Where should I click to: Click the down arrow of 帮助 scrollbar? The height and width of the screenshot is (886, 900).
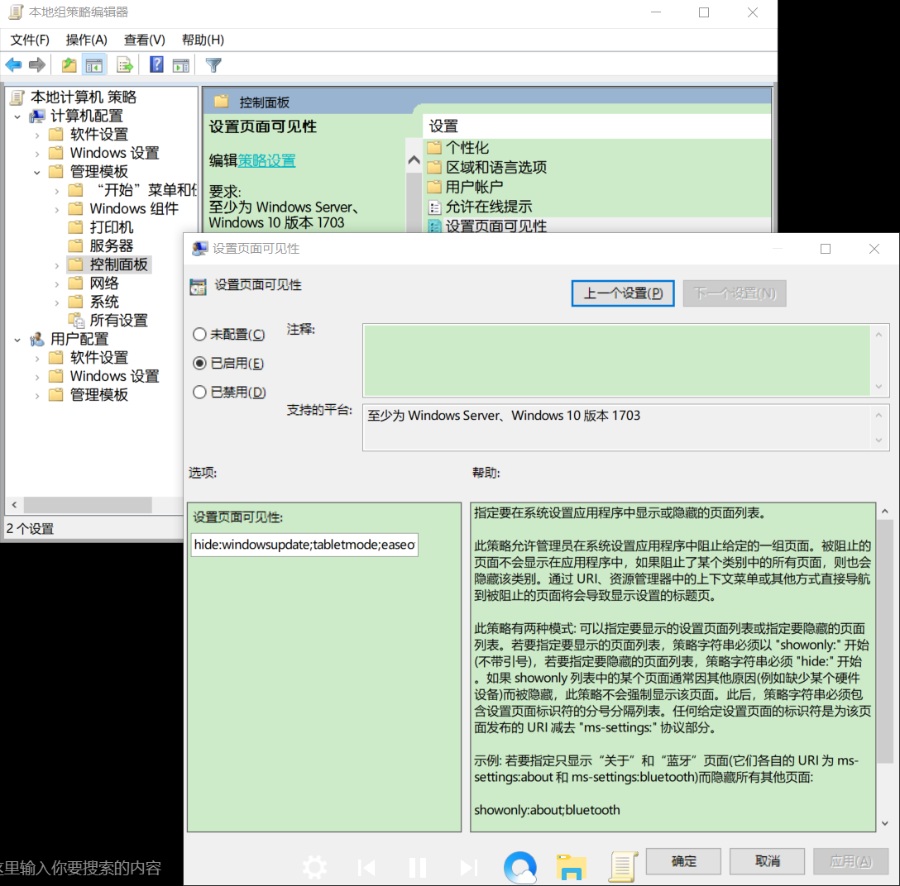pyautogui.click(x=885, y=823)
